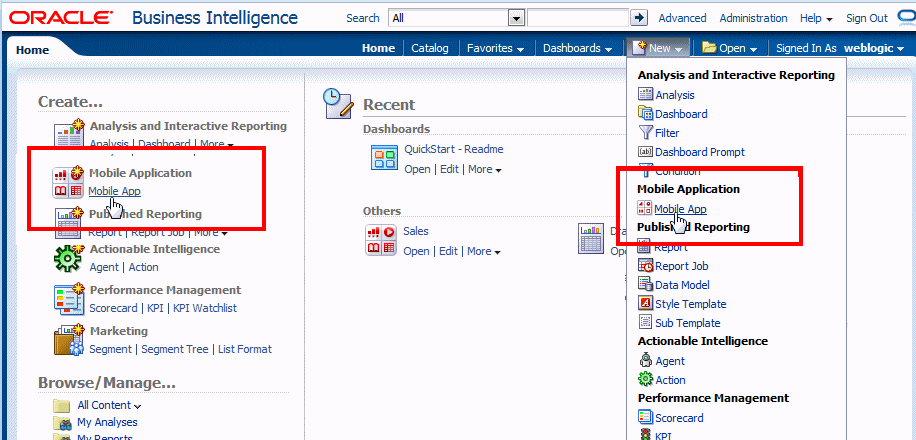The image size is (916, 440).
Task: Click the Advanced search link
Action: 682,18
